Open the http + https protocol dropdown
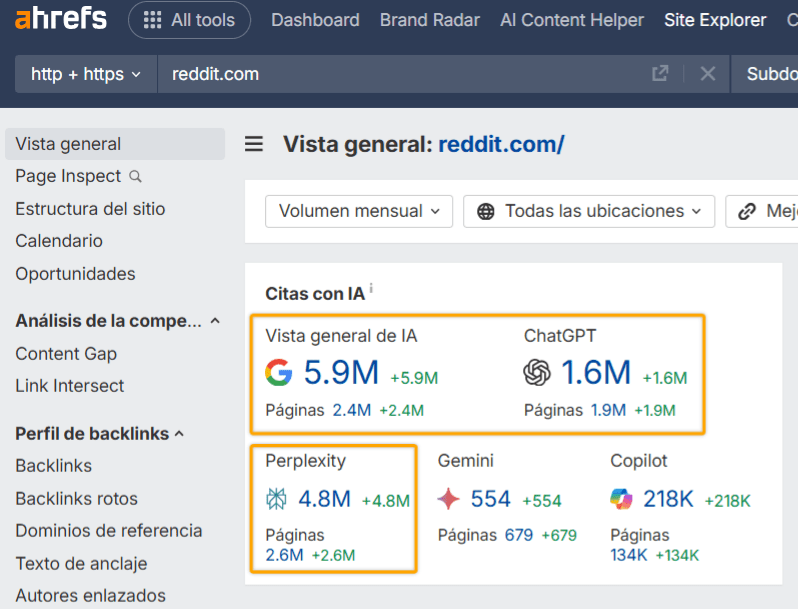Screen dimensions: 798x609 86,74
